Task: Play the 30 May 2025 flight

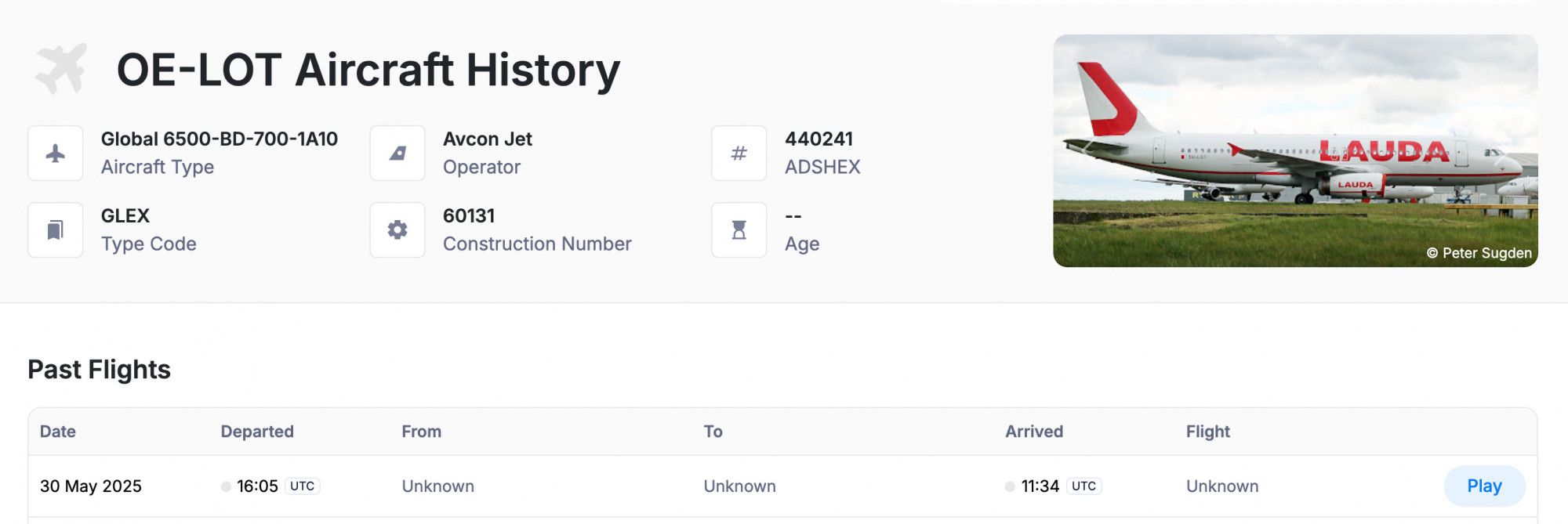Action: (1484, 486)
